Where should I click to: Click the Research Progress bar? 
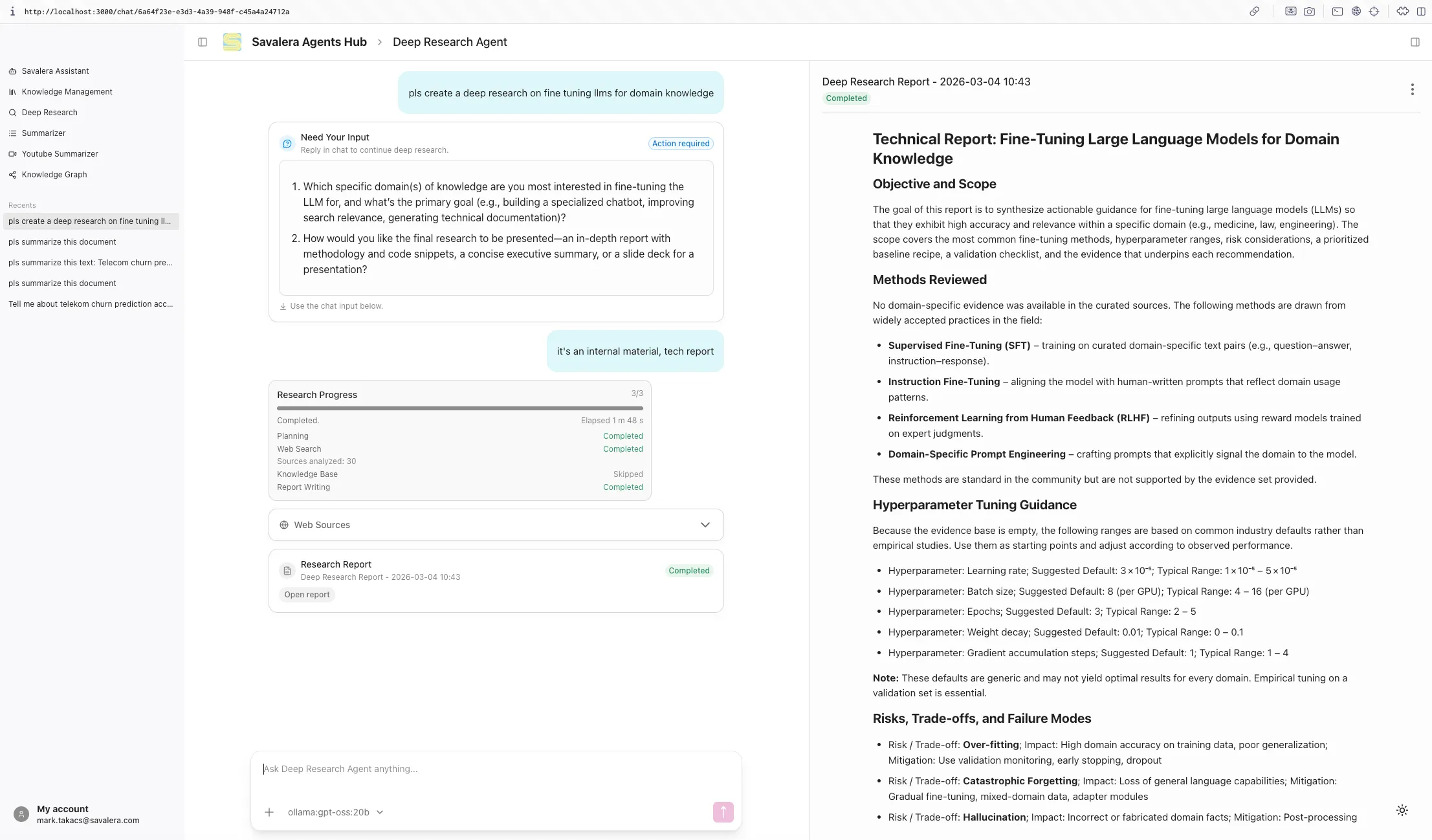coord(459,408)
